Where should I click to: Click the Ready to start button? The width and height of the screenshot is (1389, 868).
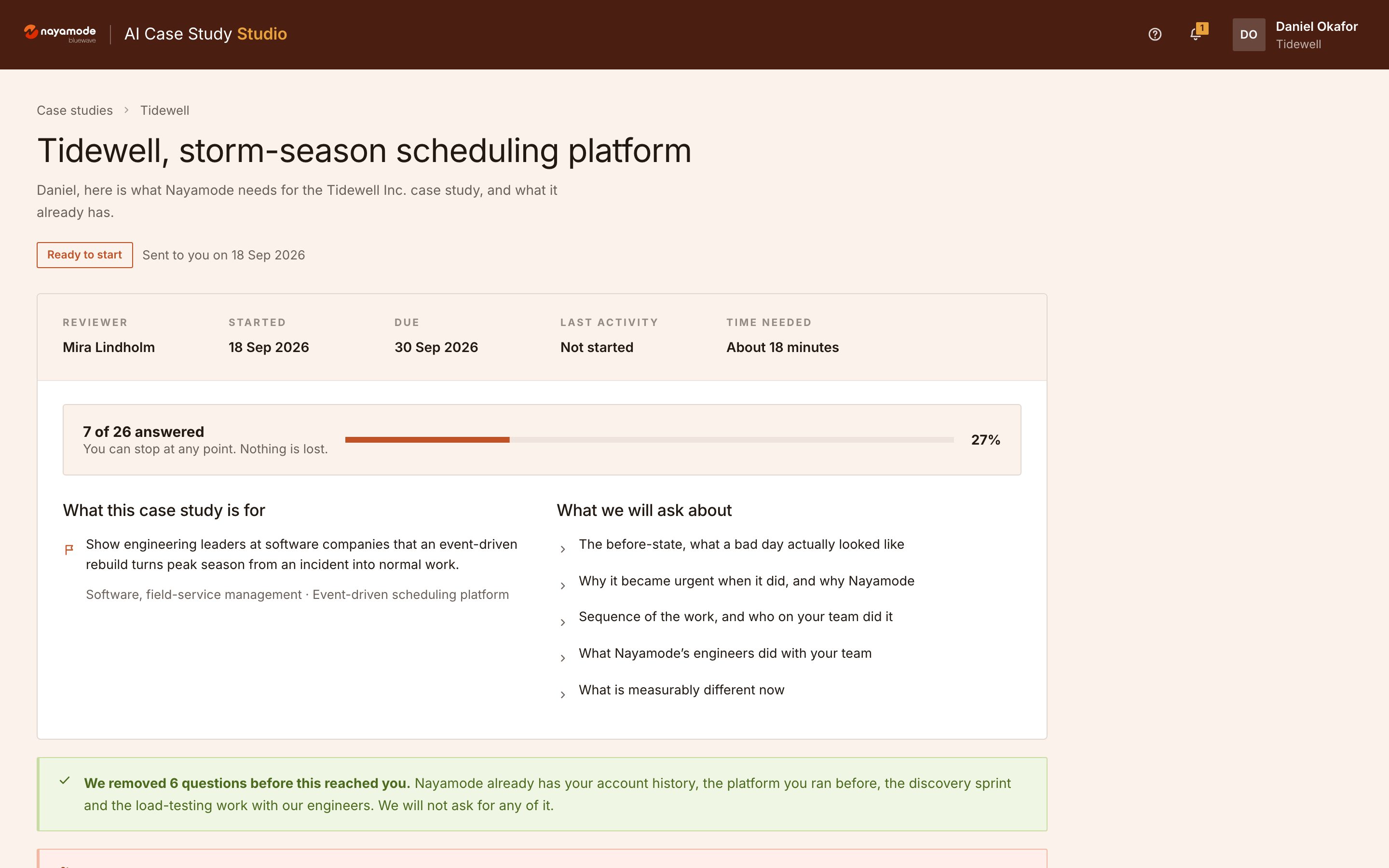pyautogui.click(x=85, y=255)
